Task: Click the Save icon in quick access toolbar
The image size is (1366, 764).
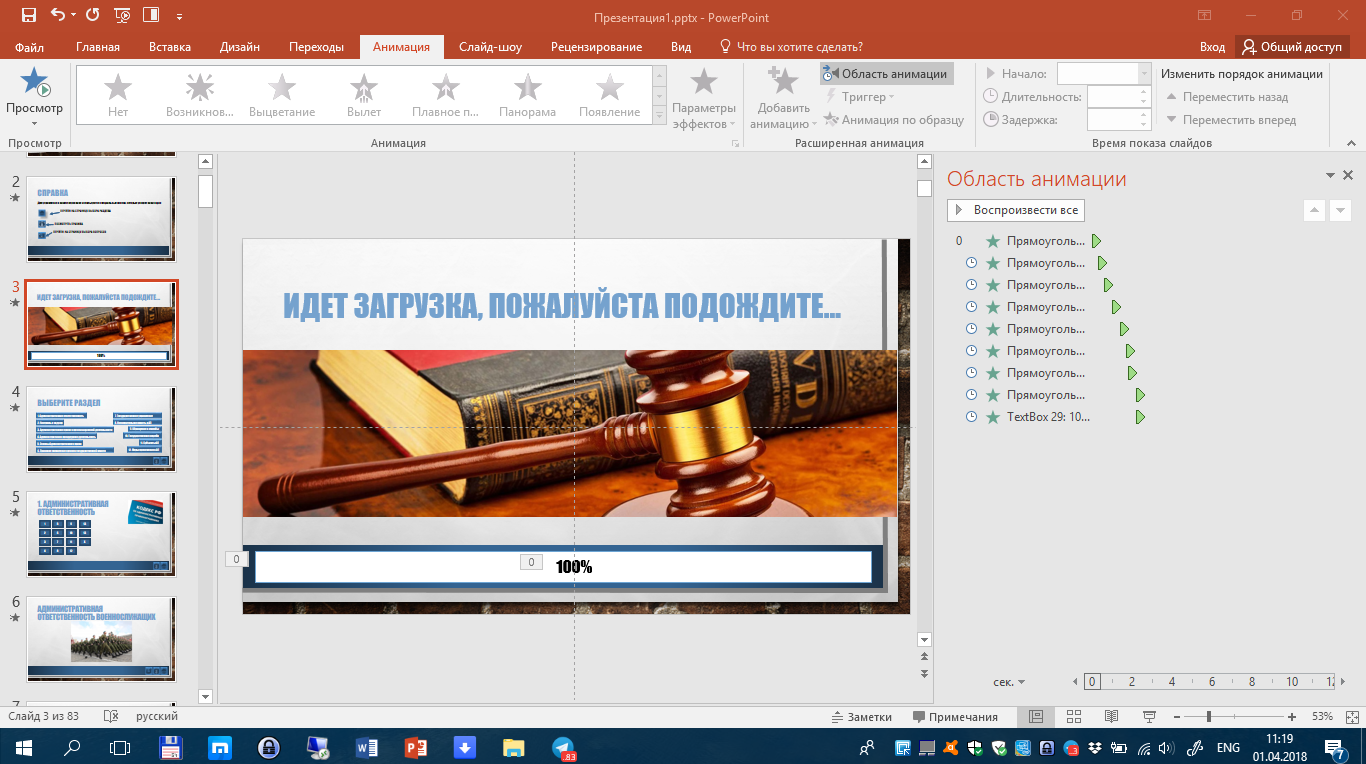Action: point(28,15)
